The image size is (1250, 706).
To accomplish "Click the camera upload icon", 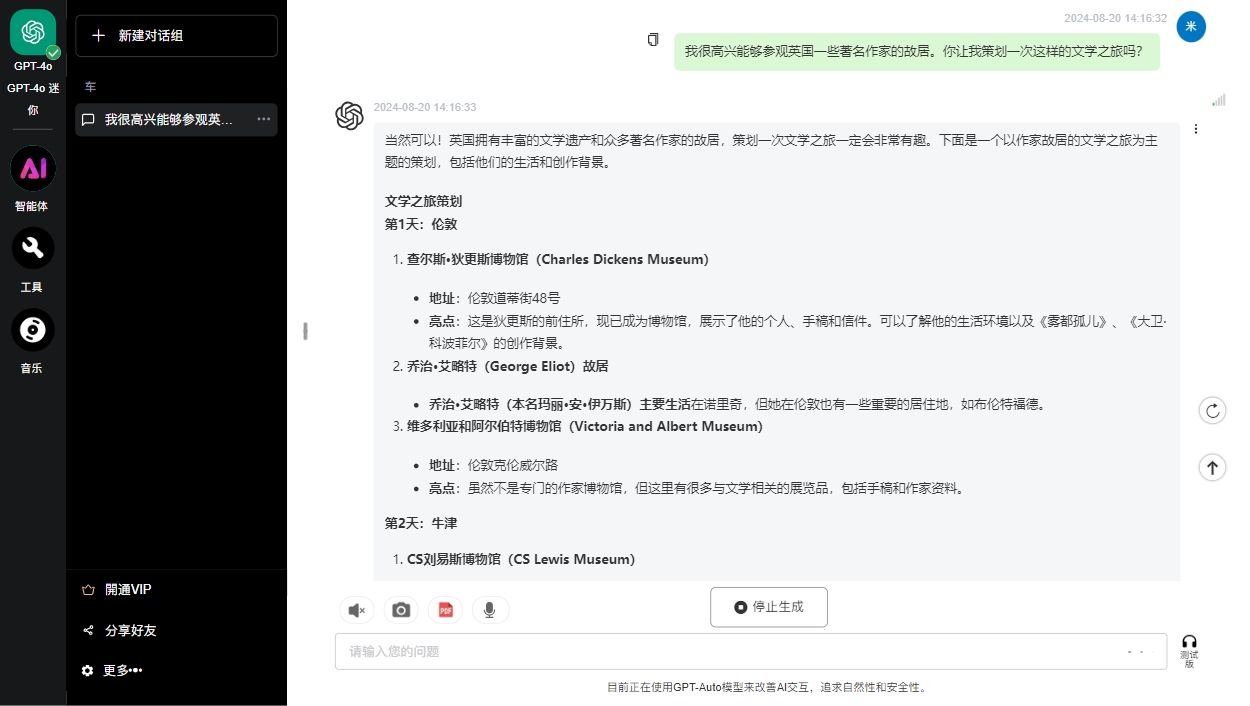I will (401, 610).
